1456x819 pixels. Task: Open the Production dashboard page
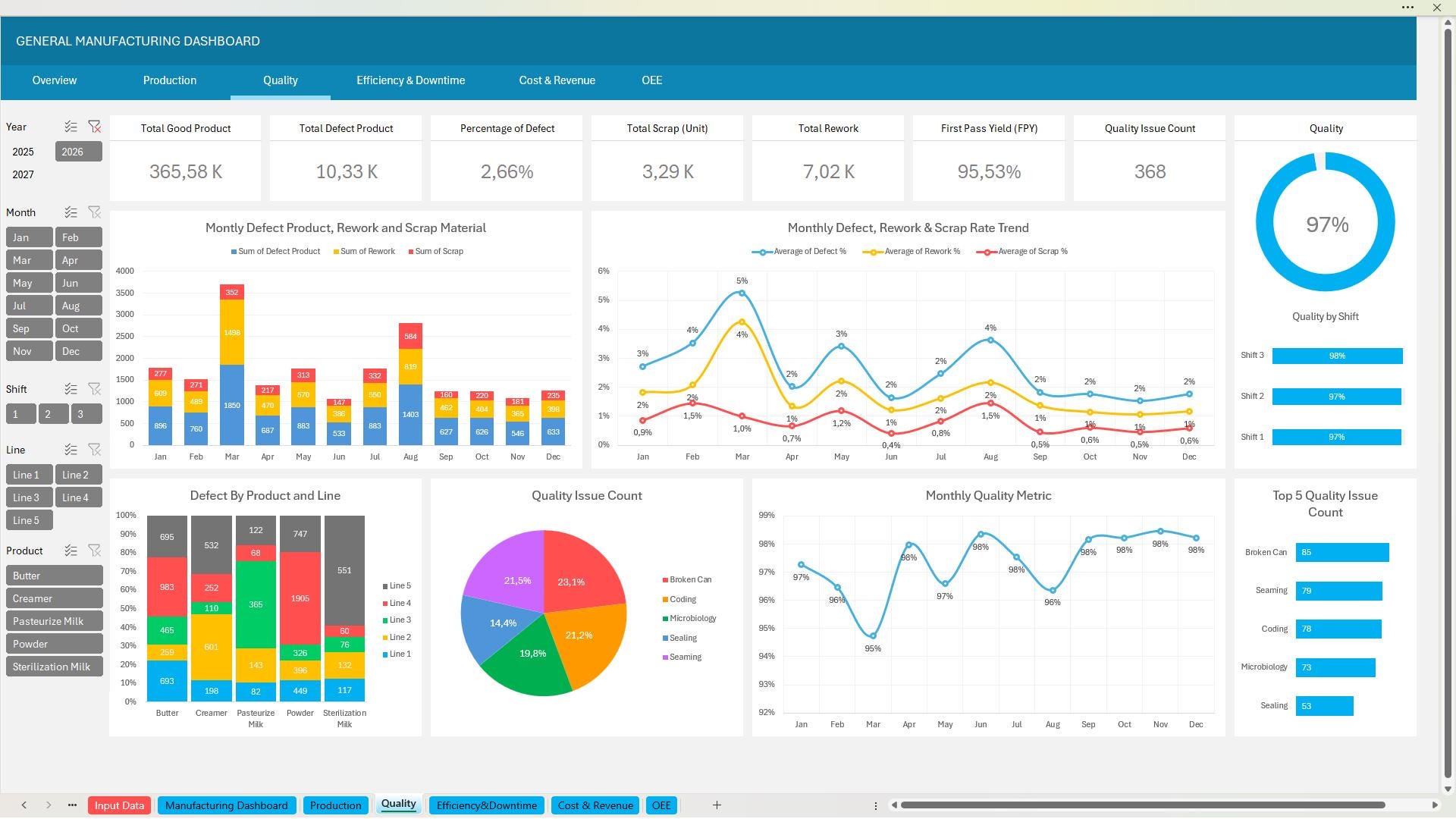[170, 80]
